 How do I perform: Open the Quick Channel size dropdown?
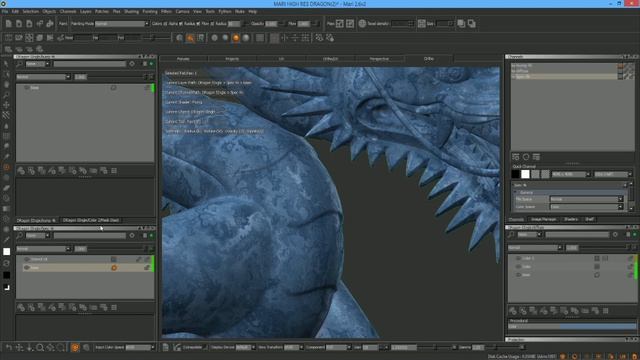571,174
